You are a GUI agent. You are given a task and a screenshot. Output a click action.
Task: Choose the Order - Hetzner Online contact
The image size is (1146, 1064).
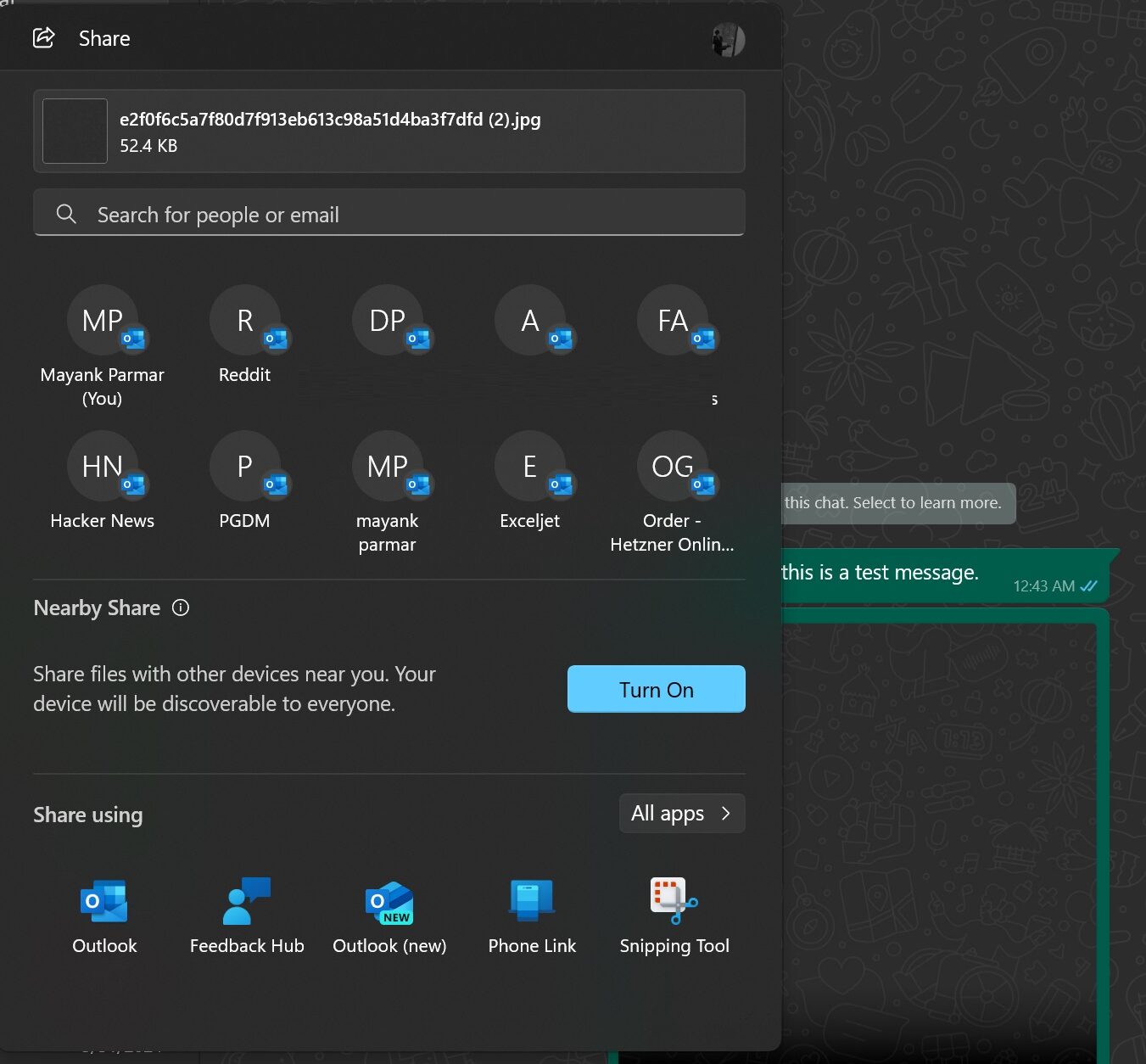click(673, 493)
